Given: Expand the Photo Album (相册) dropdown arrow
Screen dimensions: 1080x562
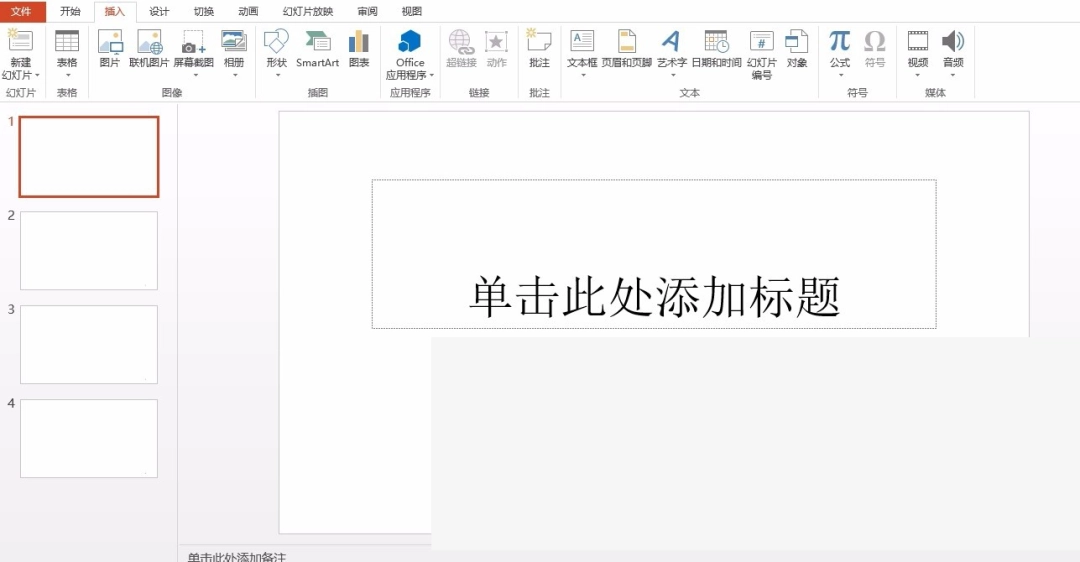Looking at the screenshot, I should pos(234,75).
